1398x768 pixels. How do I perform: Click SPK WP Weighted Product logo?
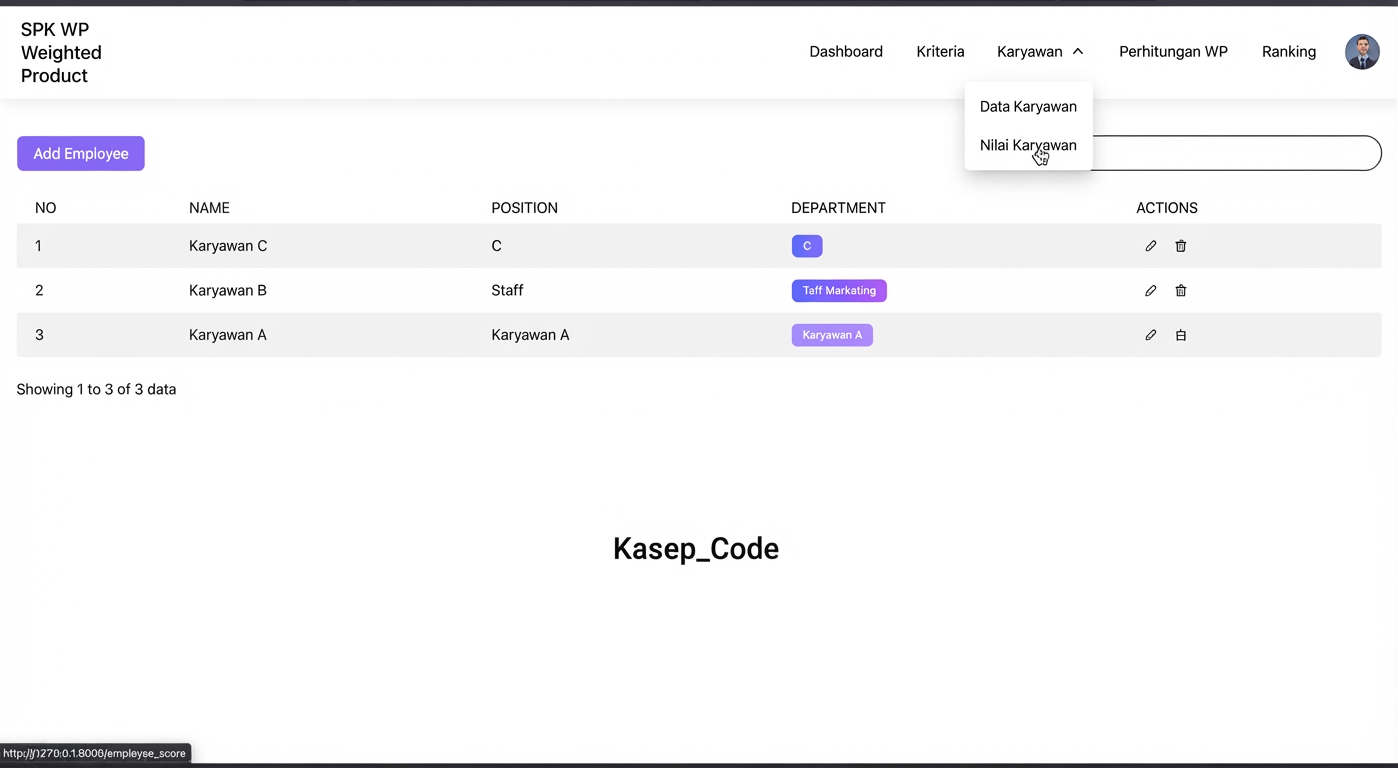61,53
